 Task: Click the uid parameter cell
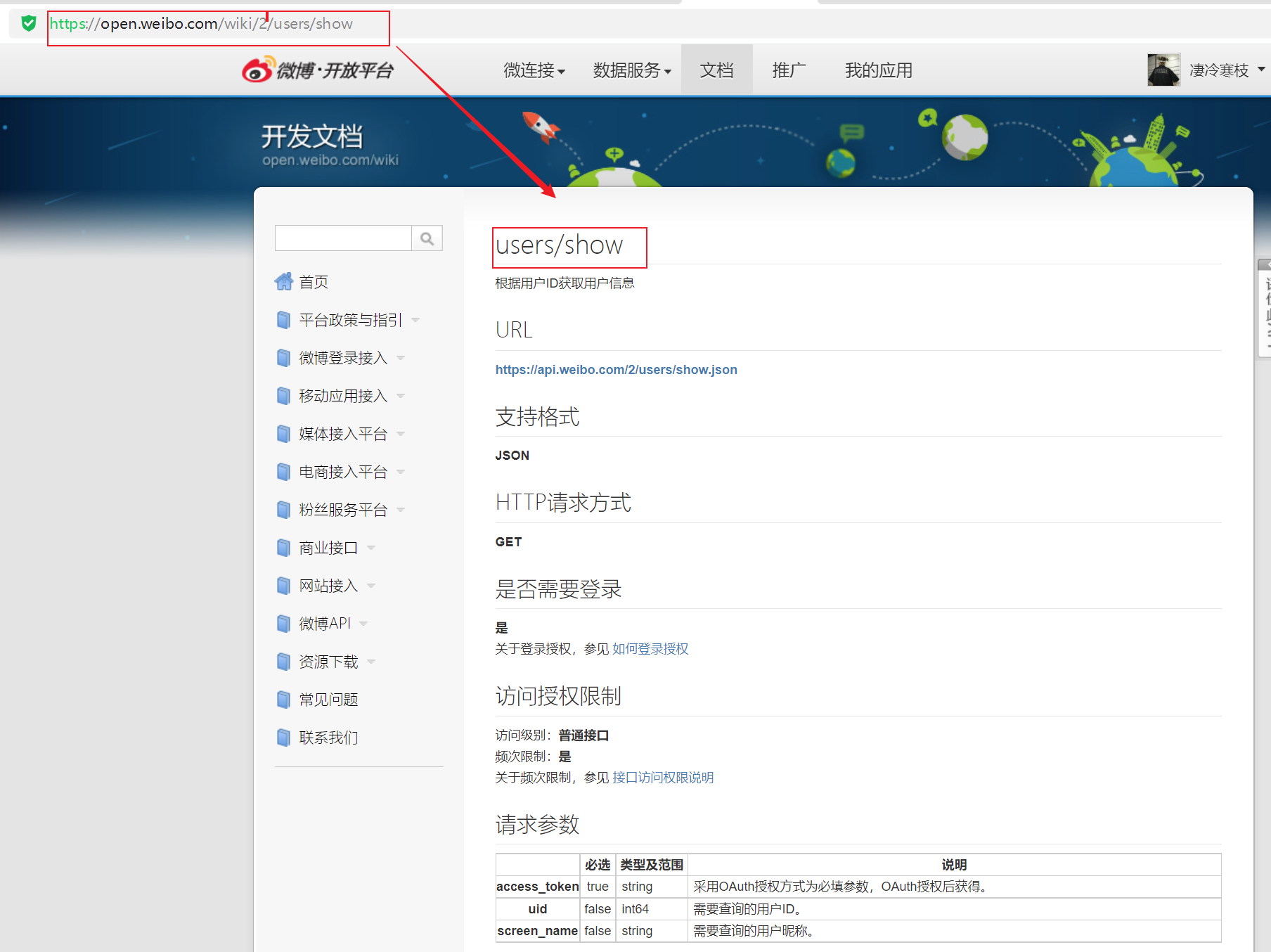538,909
